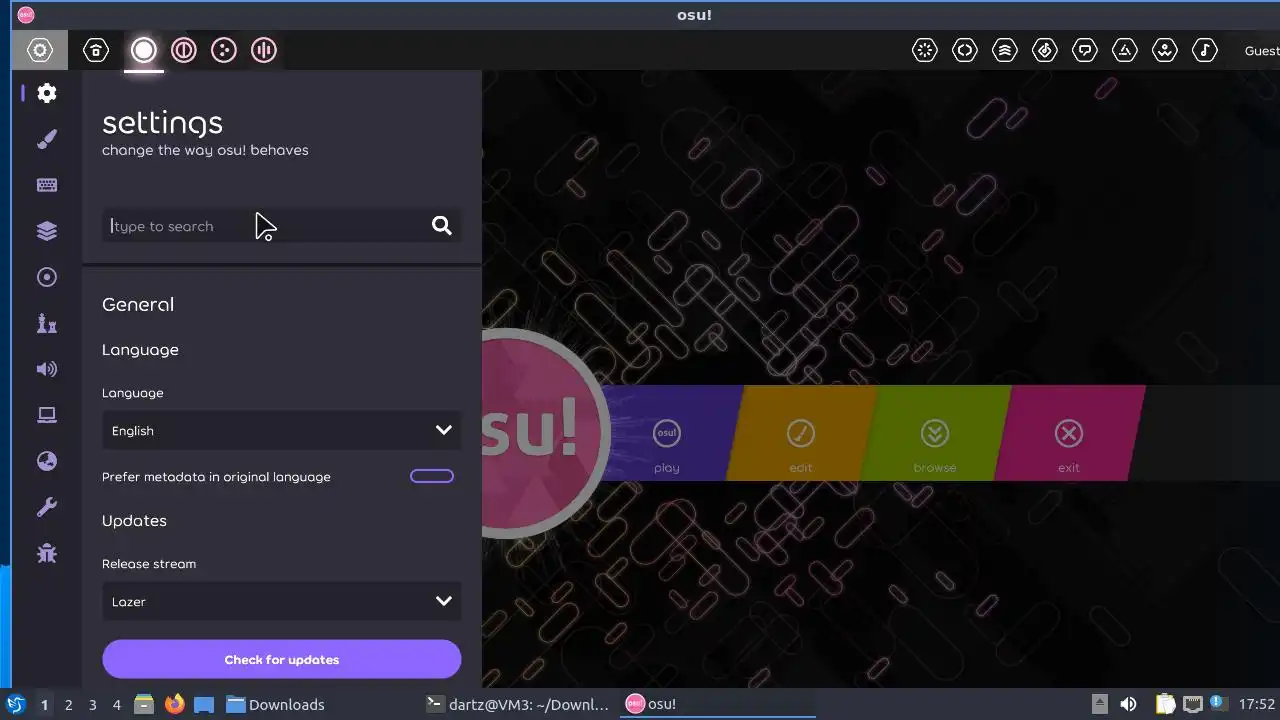This screenshot has width=1280, height=720.
Task: Jump to Graphics section via laptop icon
Action: point(47,415)
